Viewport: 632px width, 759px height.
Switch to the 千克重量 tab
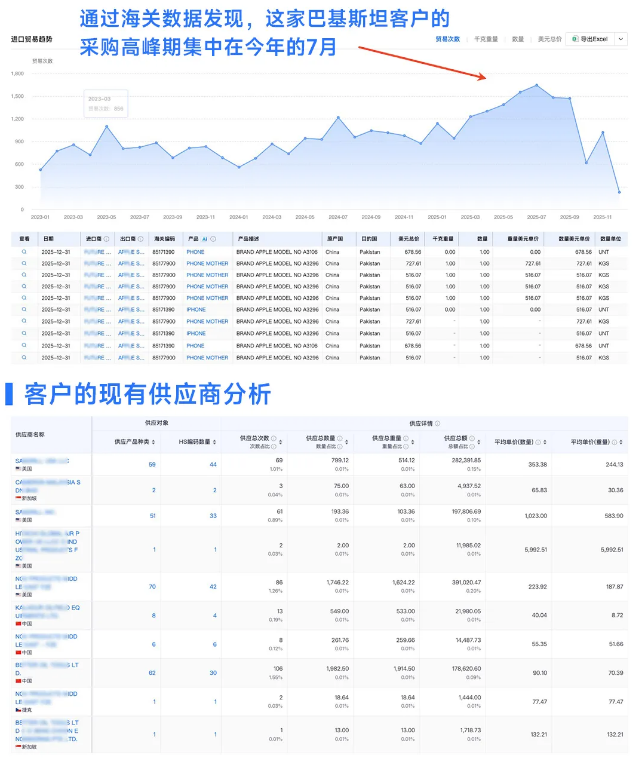[486, 39]
